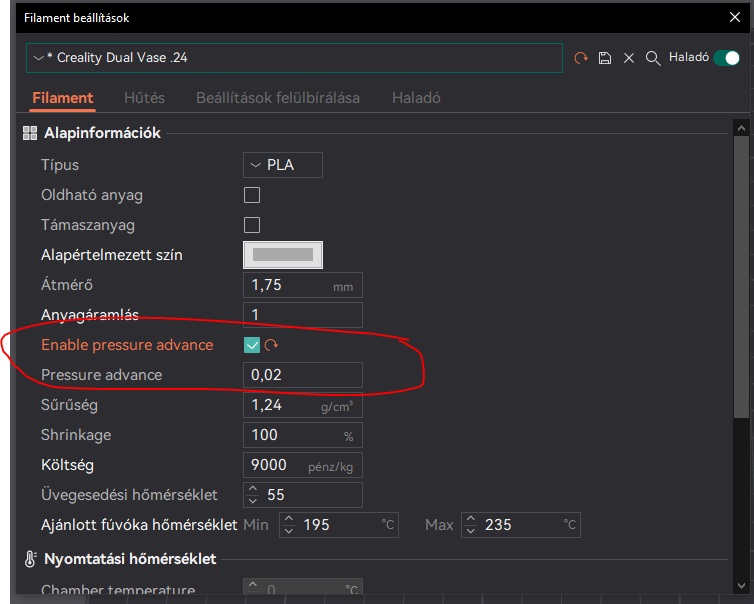Select the Haladó tab

click(x=416, y=98)
